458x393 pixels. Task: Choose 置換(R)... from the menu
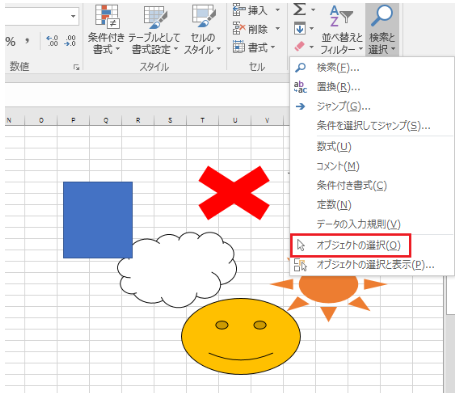pyautogui.click(x=338, y=87)
